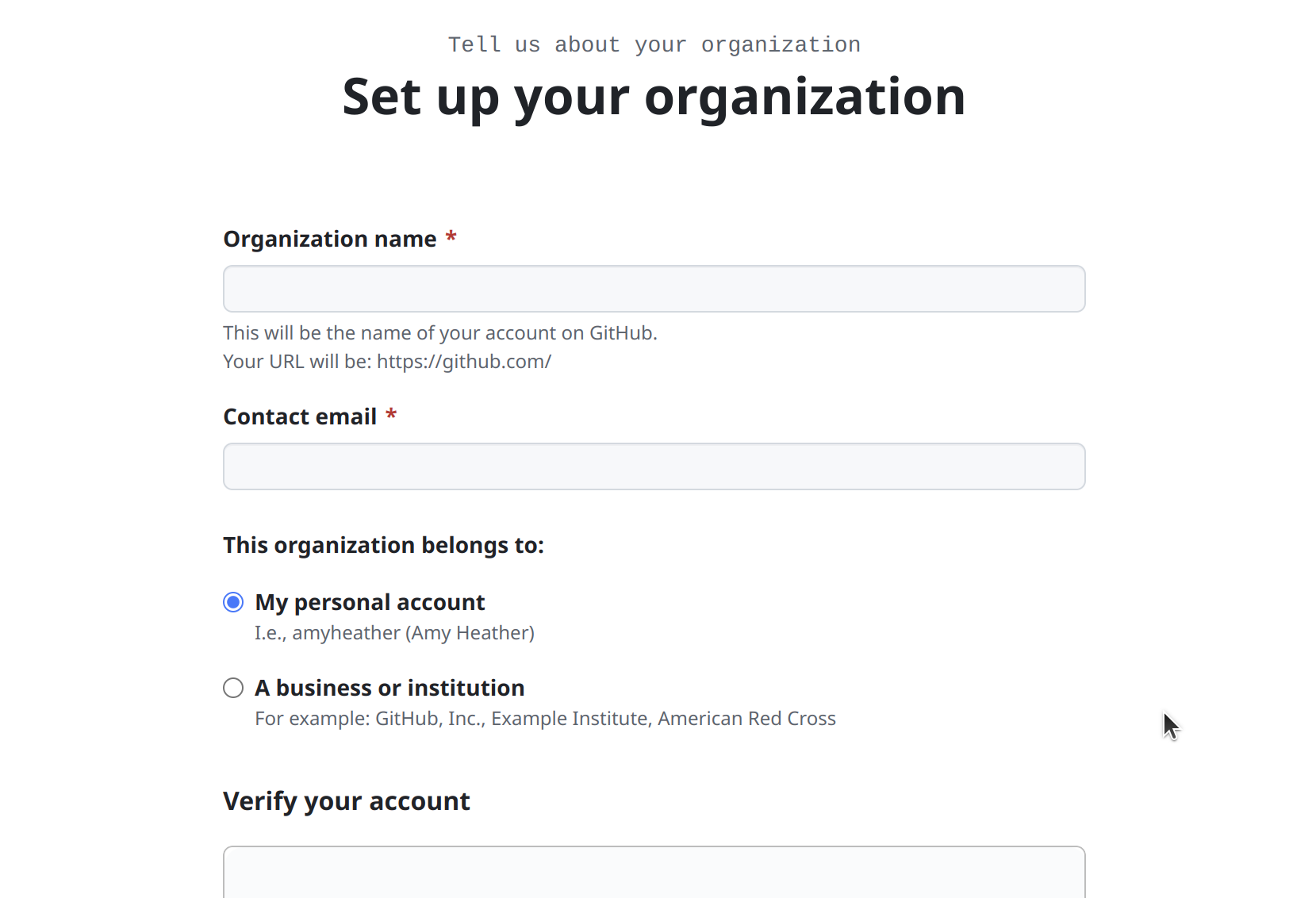Click the red asterisk beside Organization name
The image size is (1316, 898).
451,238
